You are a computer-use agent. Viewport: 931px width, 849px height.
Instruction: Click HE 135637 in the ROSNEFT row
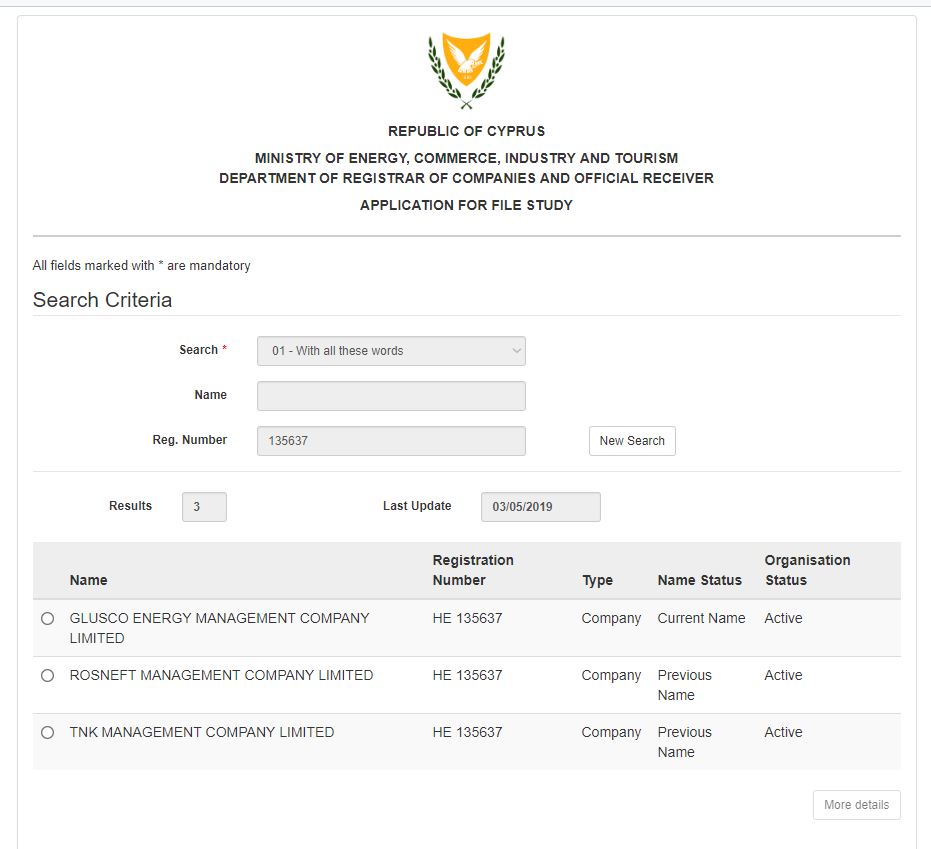click(x=467, y=676)
